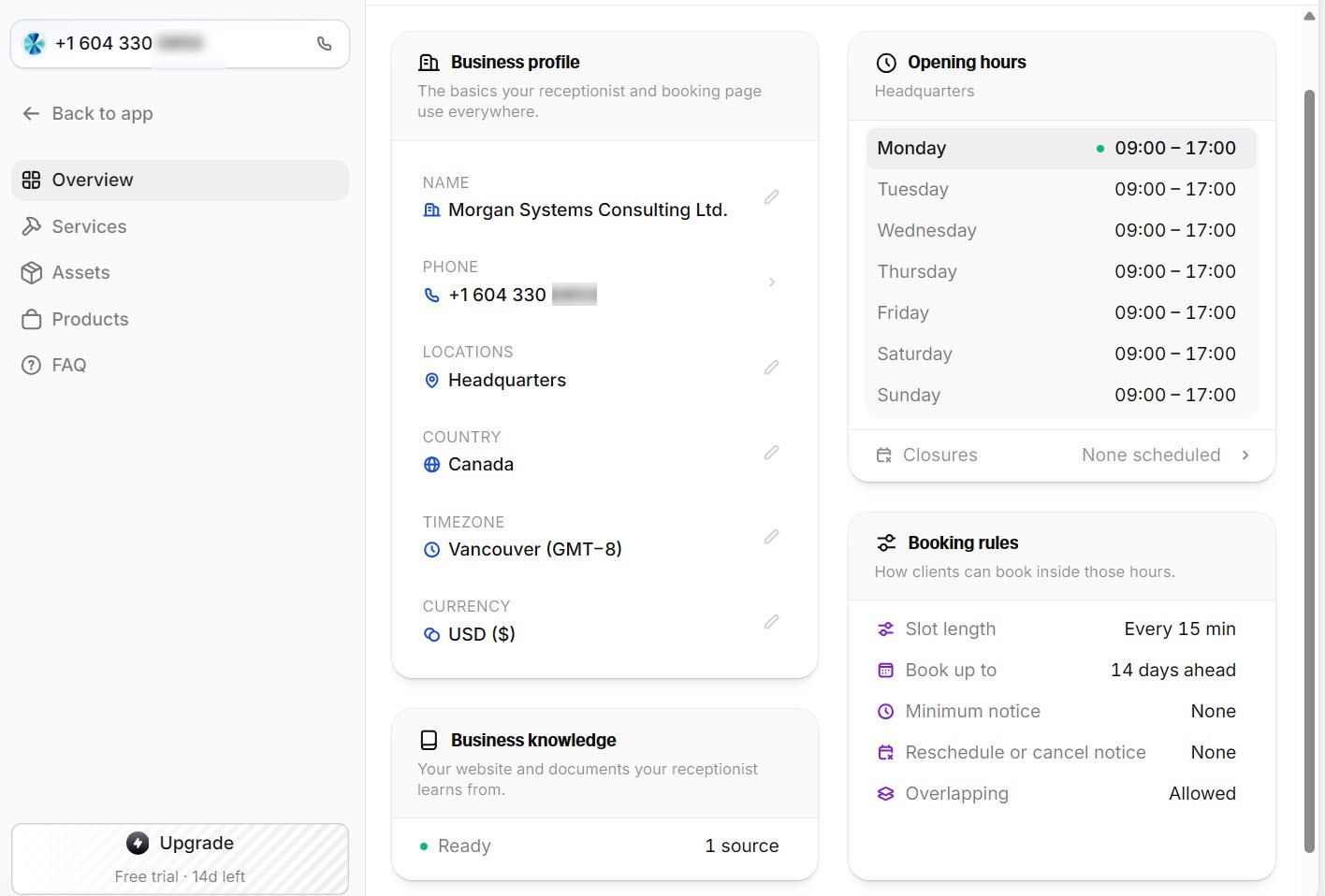Click the Overlapping layers icon
The image size is (1325, 896).
tap(885, 794)
